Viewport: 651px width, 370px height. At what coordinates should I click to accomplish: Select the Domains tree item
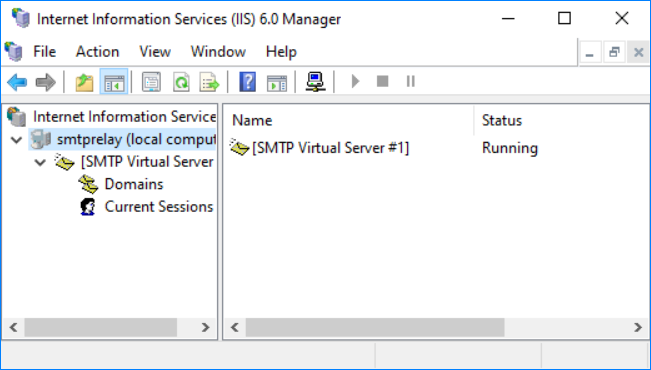[134, 184]
